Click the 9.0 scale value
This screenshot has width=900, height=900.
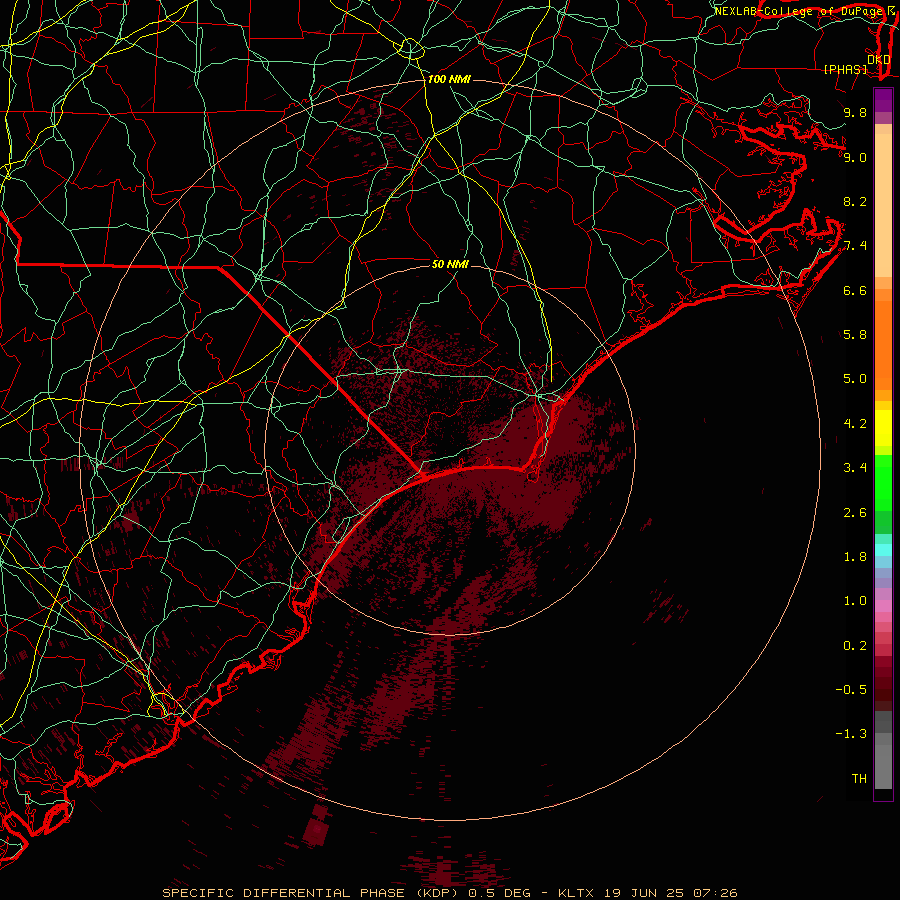(x=855, y=157)
